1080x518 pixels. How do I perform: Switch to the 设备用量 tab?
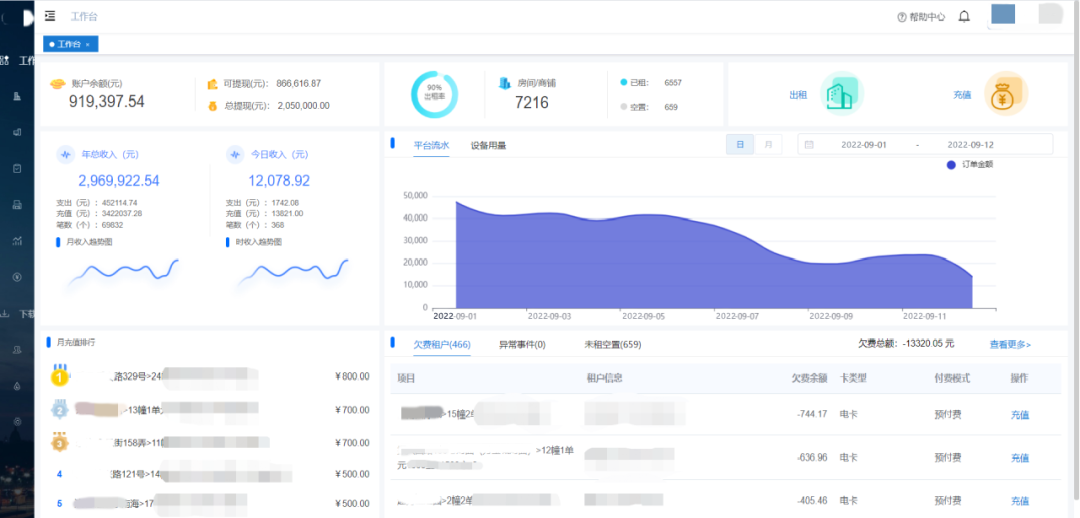pyautogui.click(x=488, y=145)
